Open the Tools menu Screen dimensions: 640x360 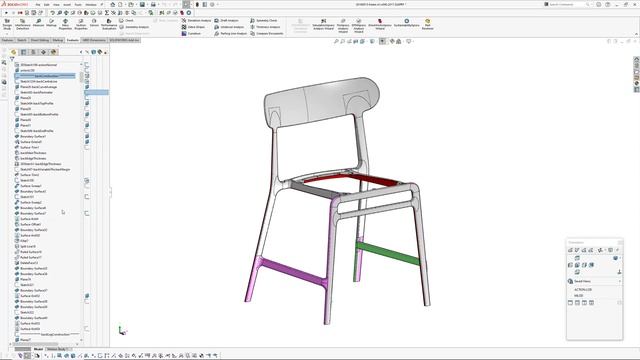coord(78,4)
